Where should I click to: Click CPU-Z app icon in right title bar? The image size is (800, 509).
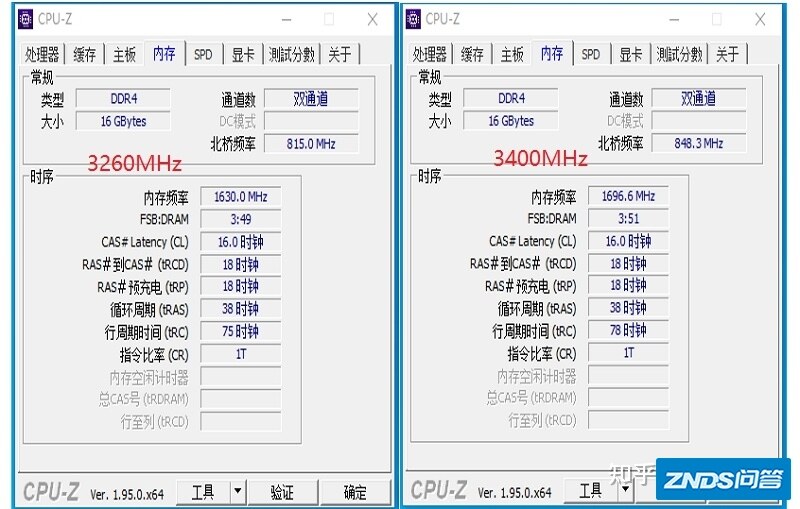point(413,19)
